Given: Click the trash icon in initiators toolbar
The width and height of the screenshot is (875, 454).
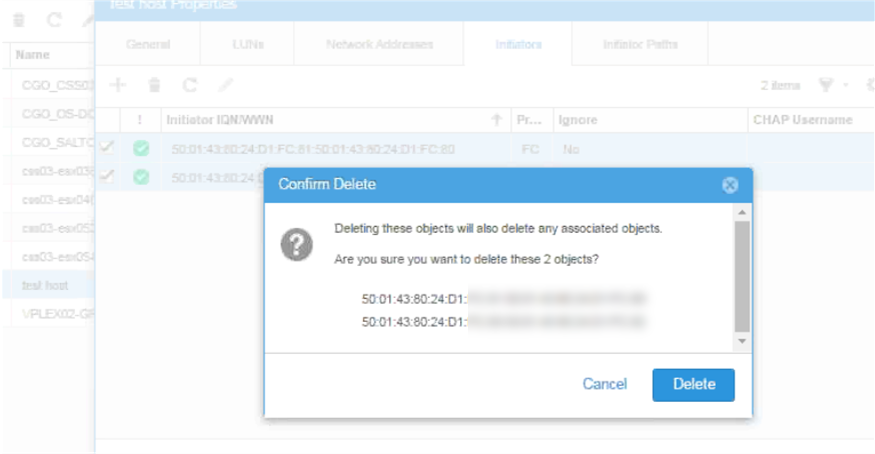Looking at the screenshot, I should click(155, 85).
